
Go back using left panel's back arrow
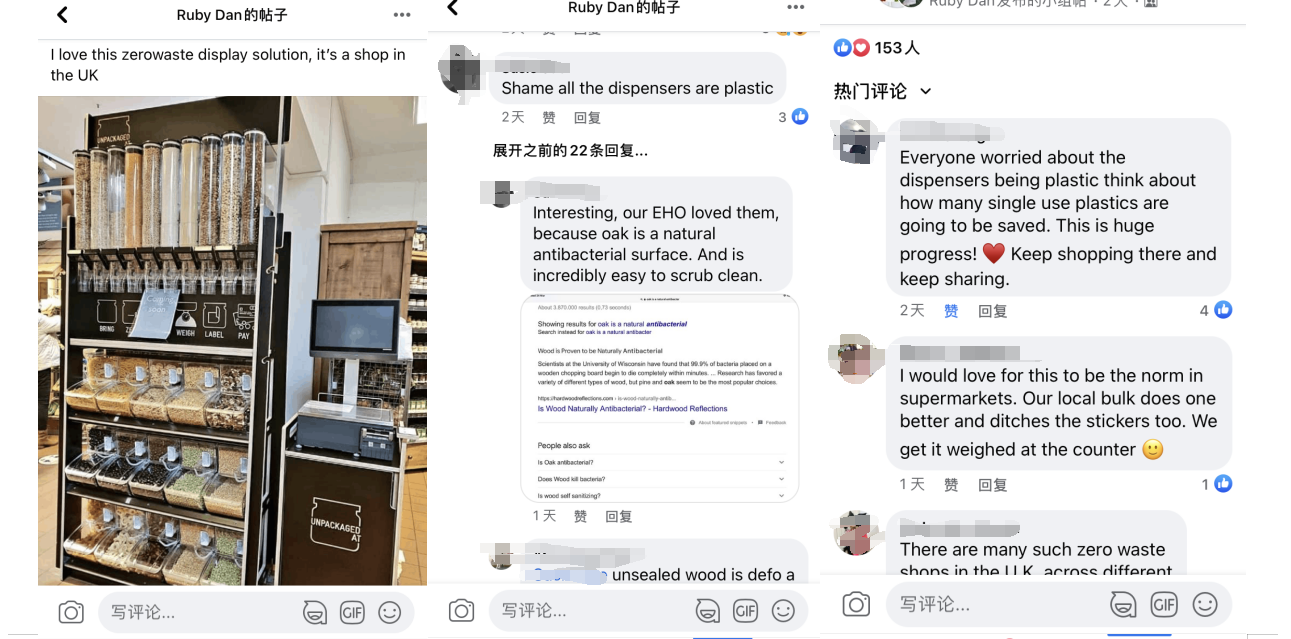click(x=62, y=15)
